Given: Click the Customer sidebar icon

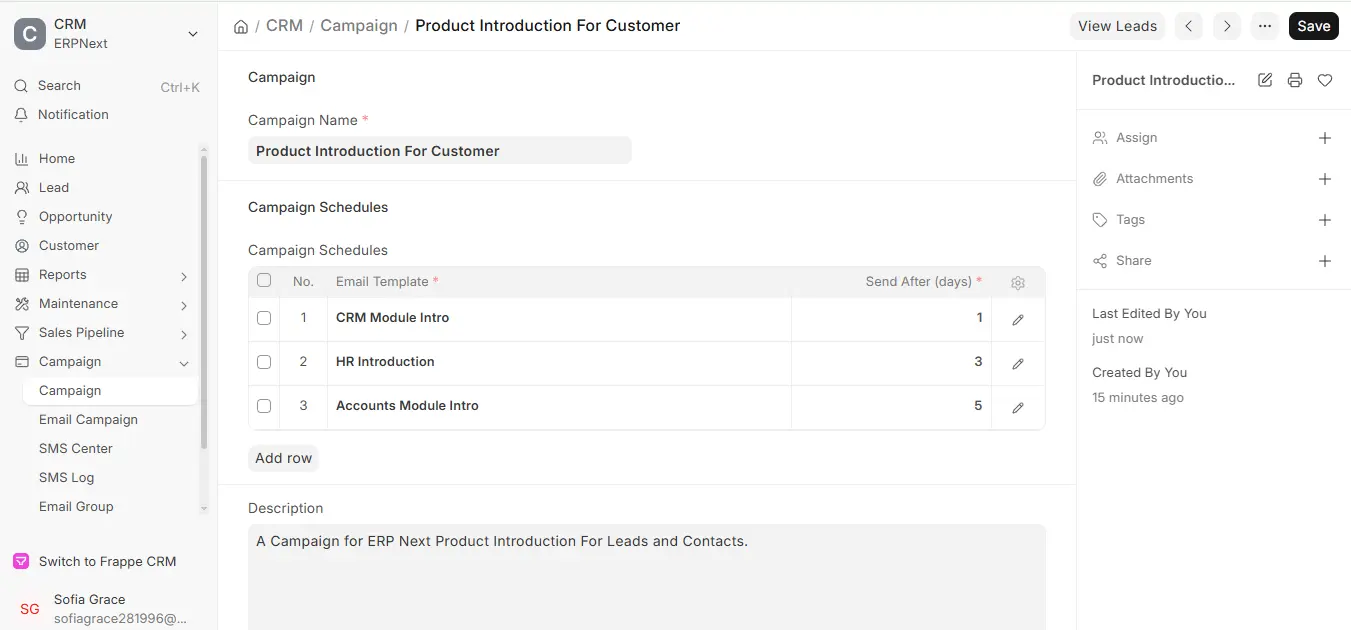Looking at the screenshot, I should tap(22, 246).
